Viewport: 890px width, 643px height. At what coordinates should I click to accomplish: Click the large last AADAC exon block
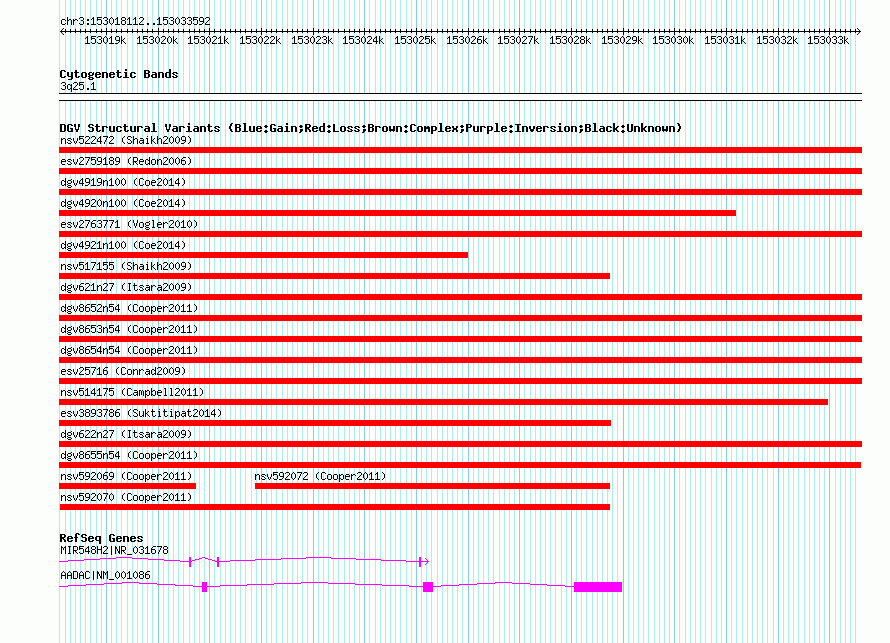point(598,587)
